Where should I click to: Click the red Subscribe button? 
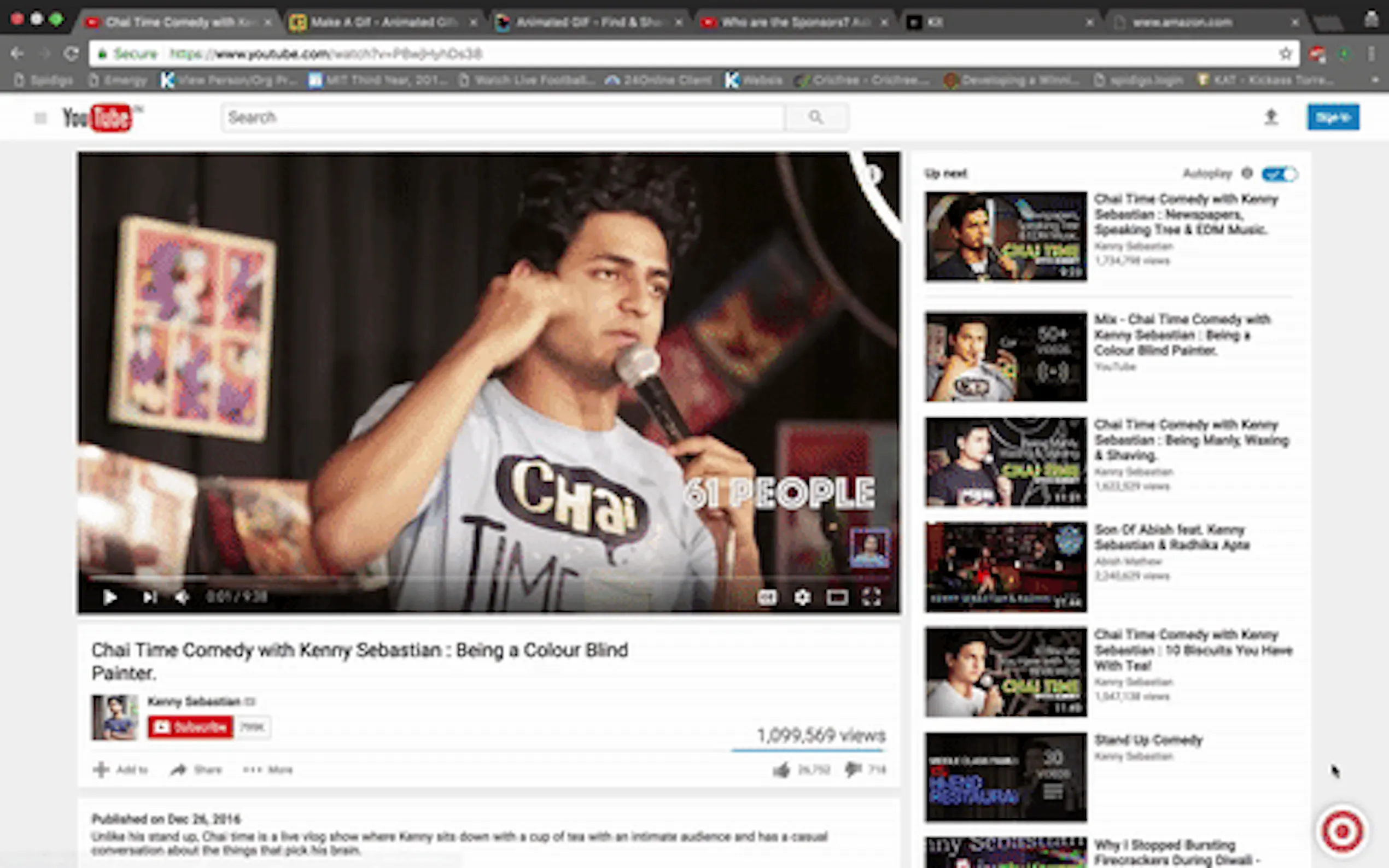click(191, 728)
